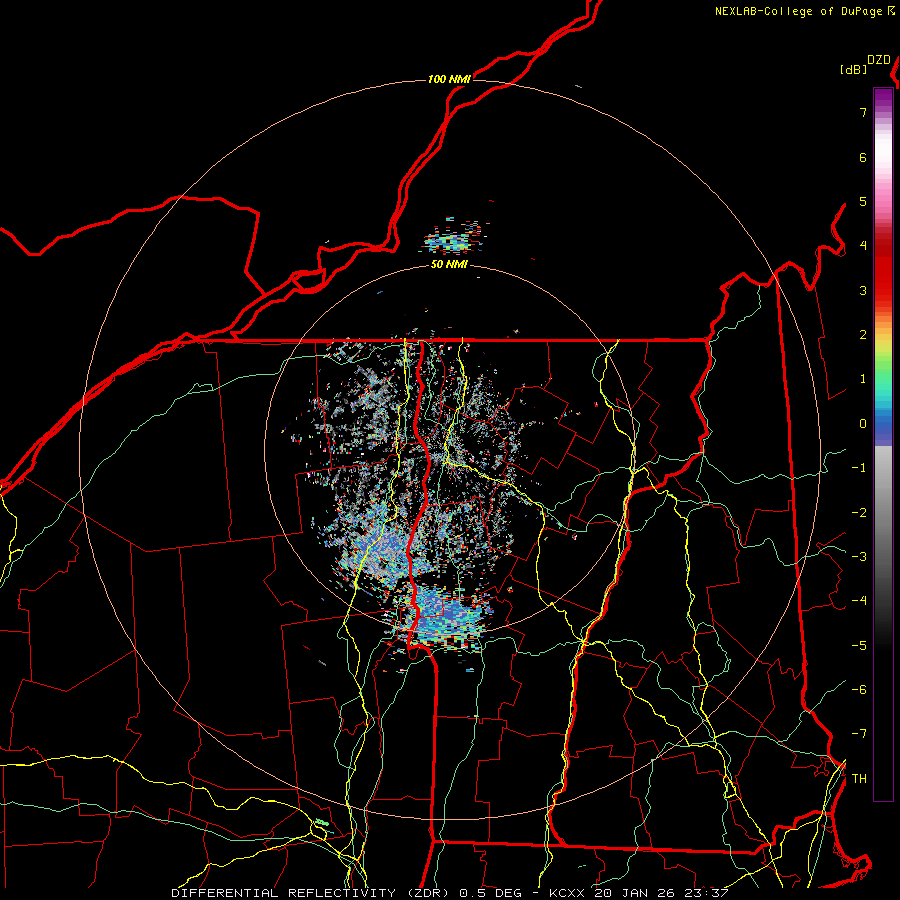Viewport: 900px width, 900px height.
Task: Click the Differential Reflectivity (ZDR) product title
Action: click(x=312, y=893)
